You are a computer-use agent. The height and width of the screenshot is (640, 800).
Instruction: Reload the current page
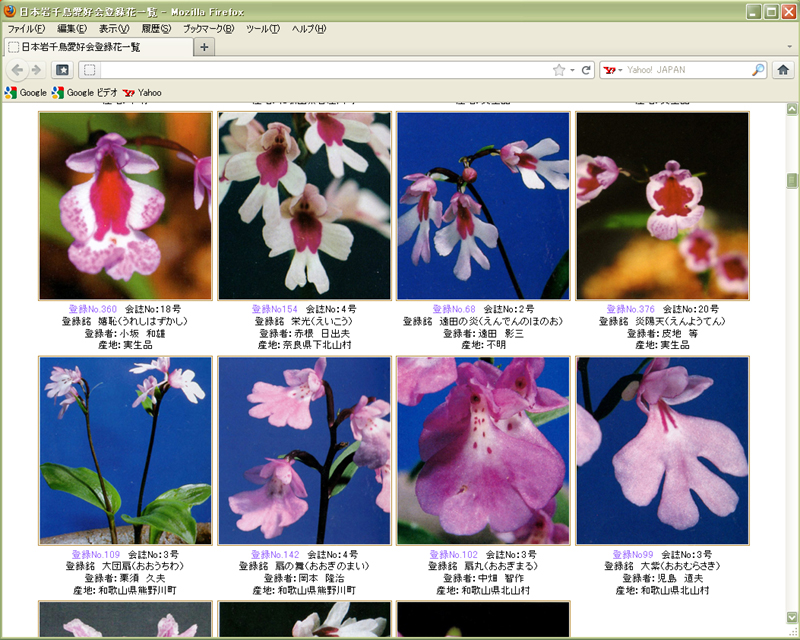586,70
